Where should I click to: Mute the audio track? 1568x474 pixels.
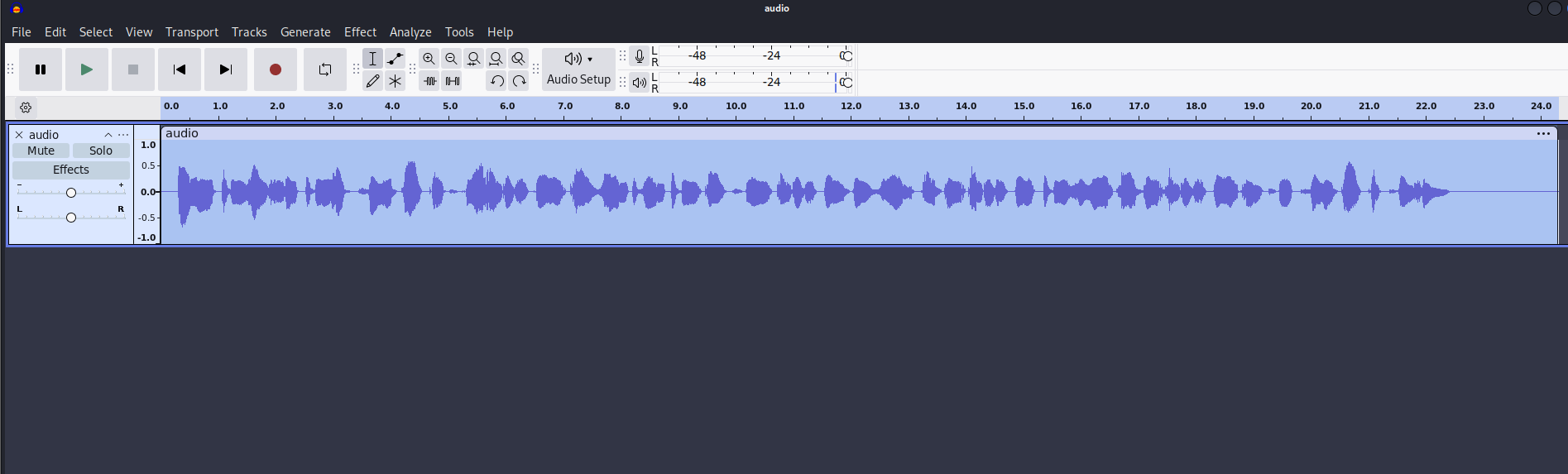41,151
